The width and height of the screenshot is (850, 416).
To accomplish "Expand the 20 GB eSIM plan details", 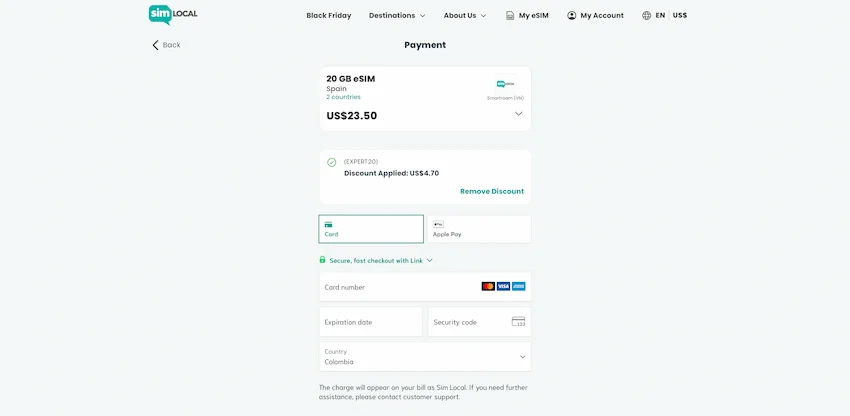I will point(518,114).
